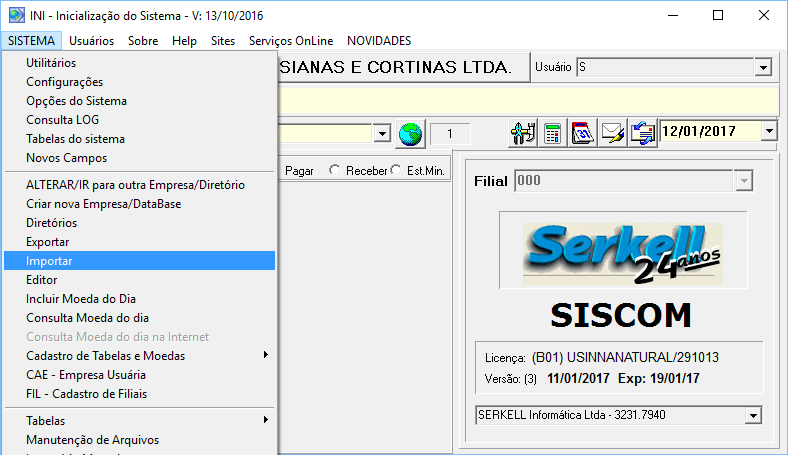Choose Consulta Moeda do dia
The height and width of the screenshot is (455, 788).
140,318
